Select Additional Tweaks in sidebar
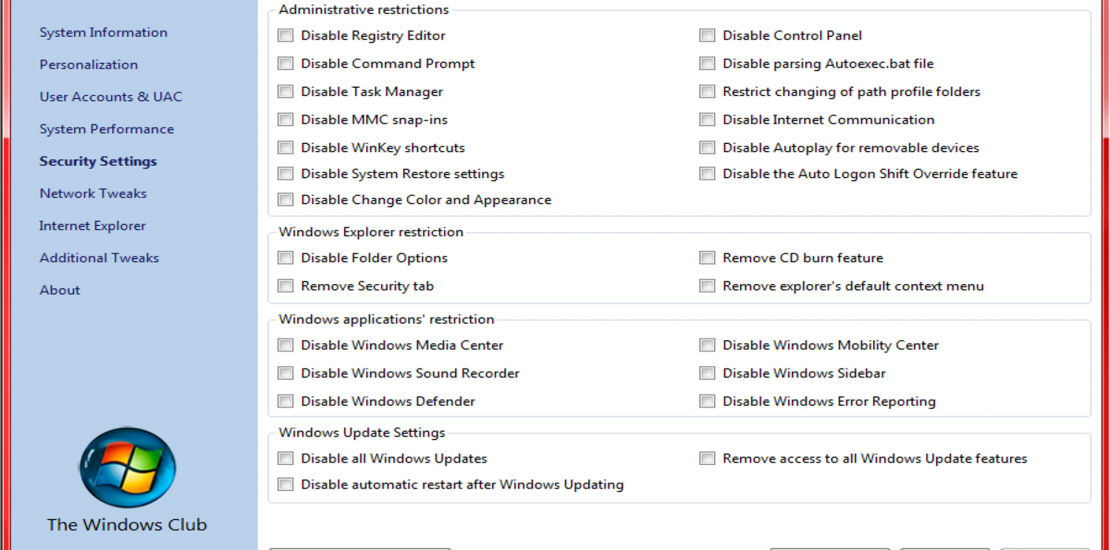The width and height of the screenshot is (1110, 550). click(x=99, y=258)
